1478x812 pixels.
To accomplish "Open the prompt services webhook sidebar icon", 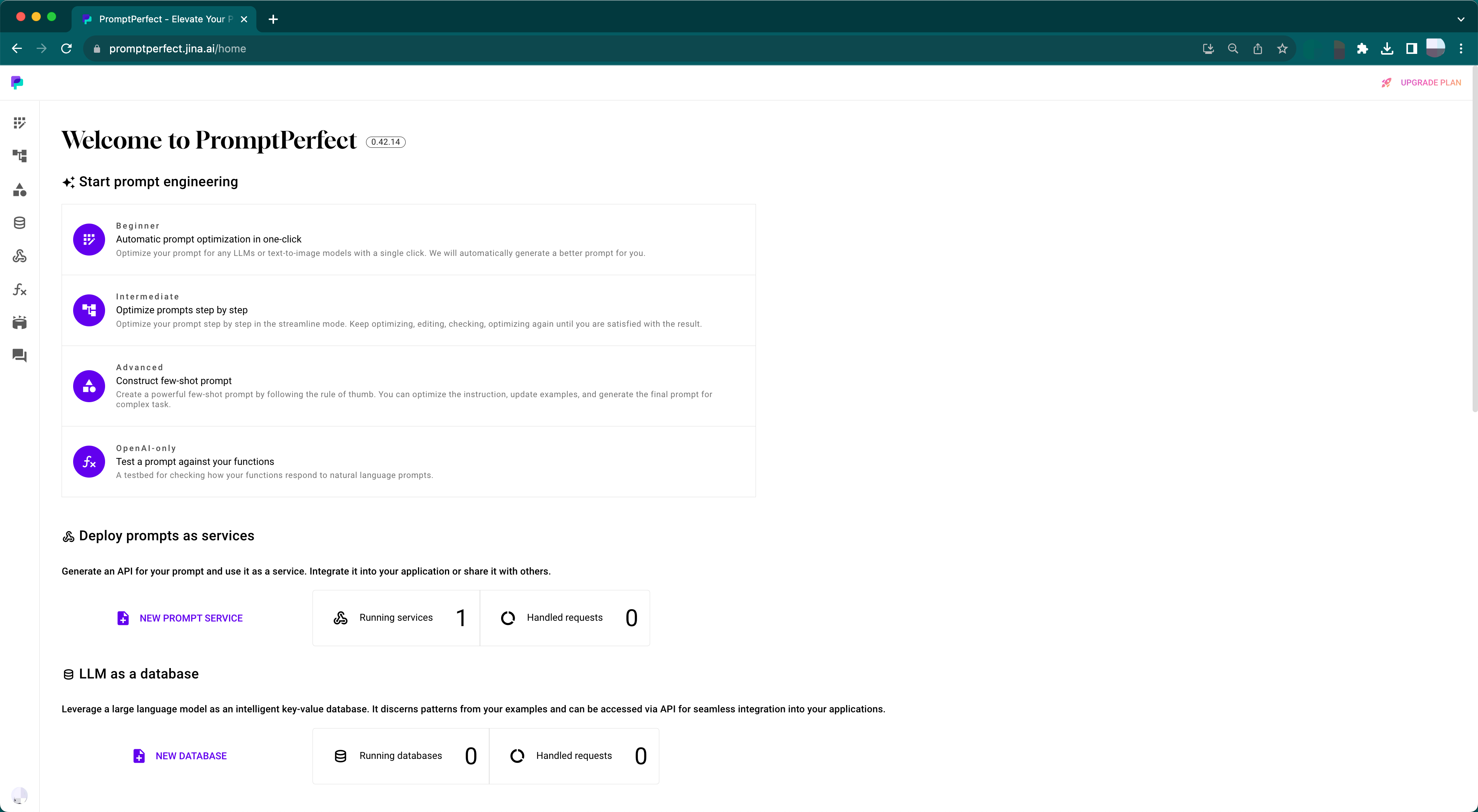I will (20, 256).
